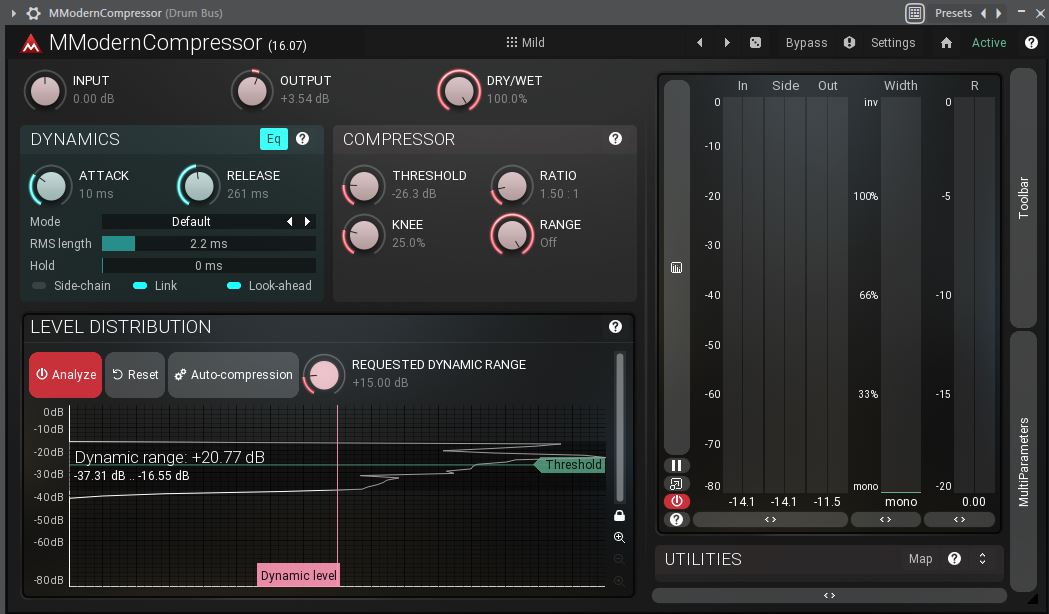Open the Mild preset selector
The image size is (1049, 614).
[526, 42]
